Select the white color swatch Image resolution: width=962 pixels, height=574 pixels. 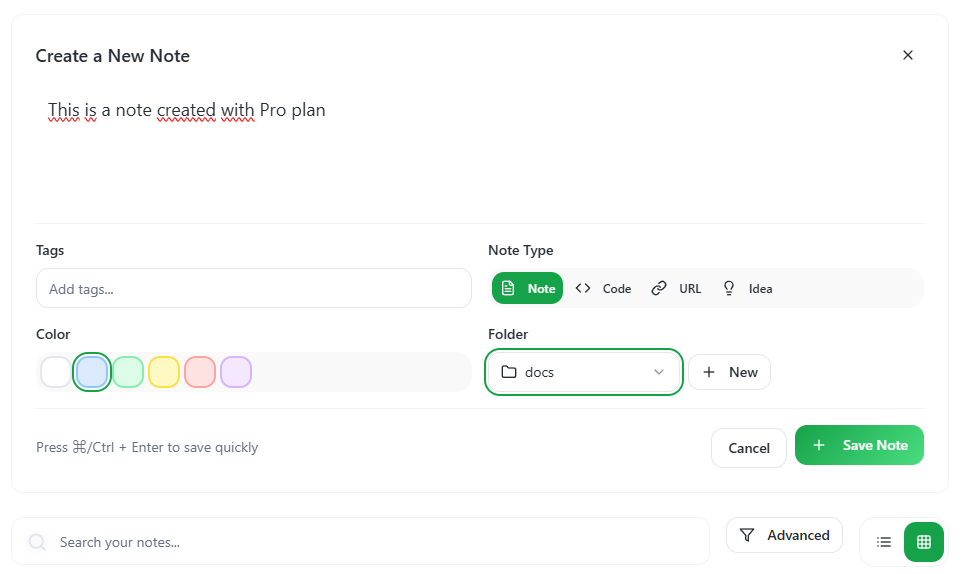[x=56, y=372]
